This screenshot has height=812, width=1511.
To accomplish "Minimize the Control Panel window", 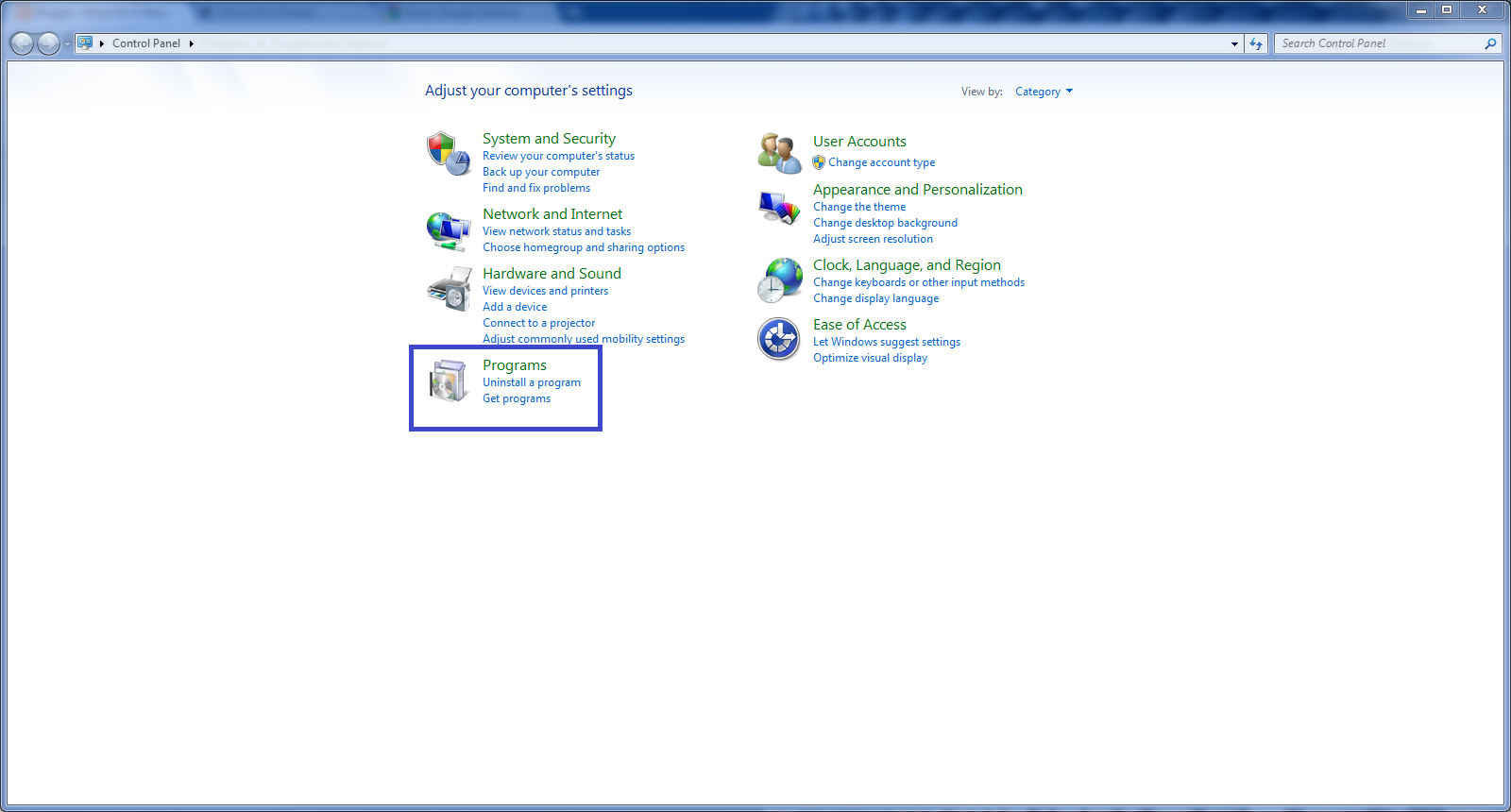I will (x=1420, y=9).
